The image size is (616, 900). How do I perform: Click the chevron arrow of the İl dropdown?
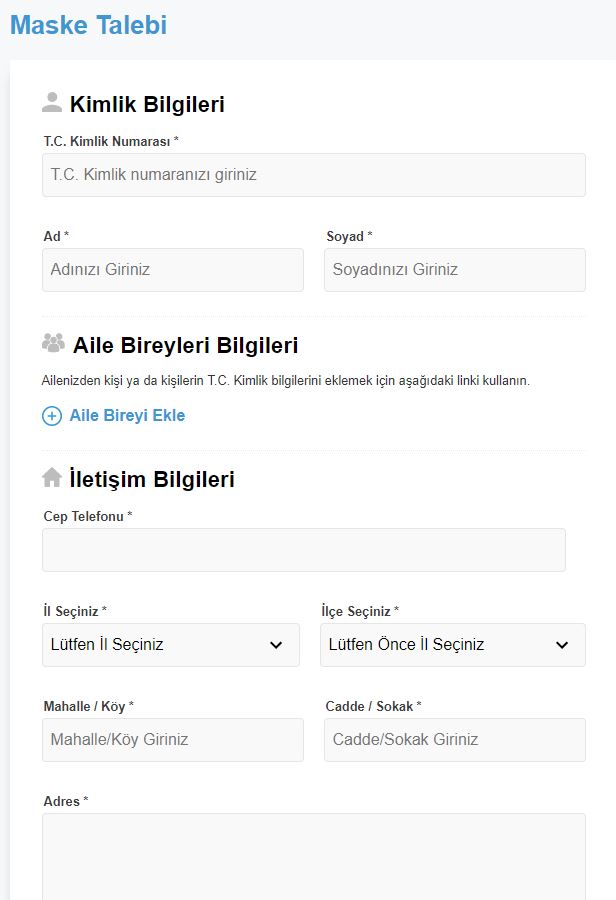click(276, 645)
